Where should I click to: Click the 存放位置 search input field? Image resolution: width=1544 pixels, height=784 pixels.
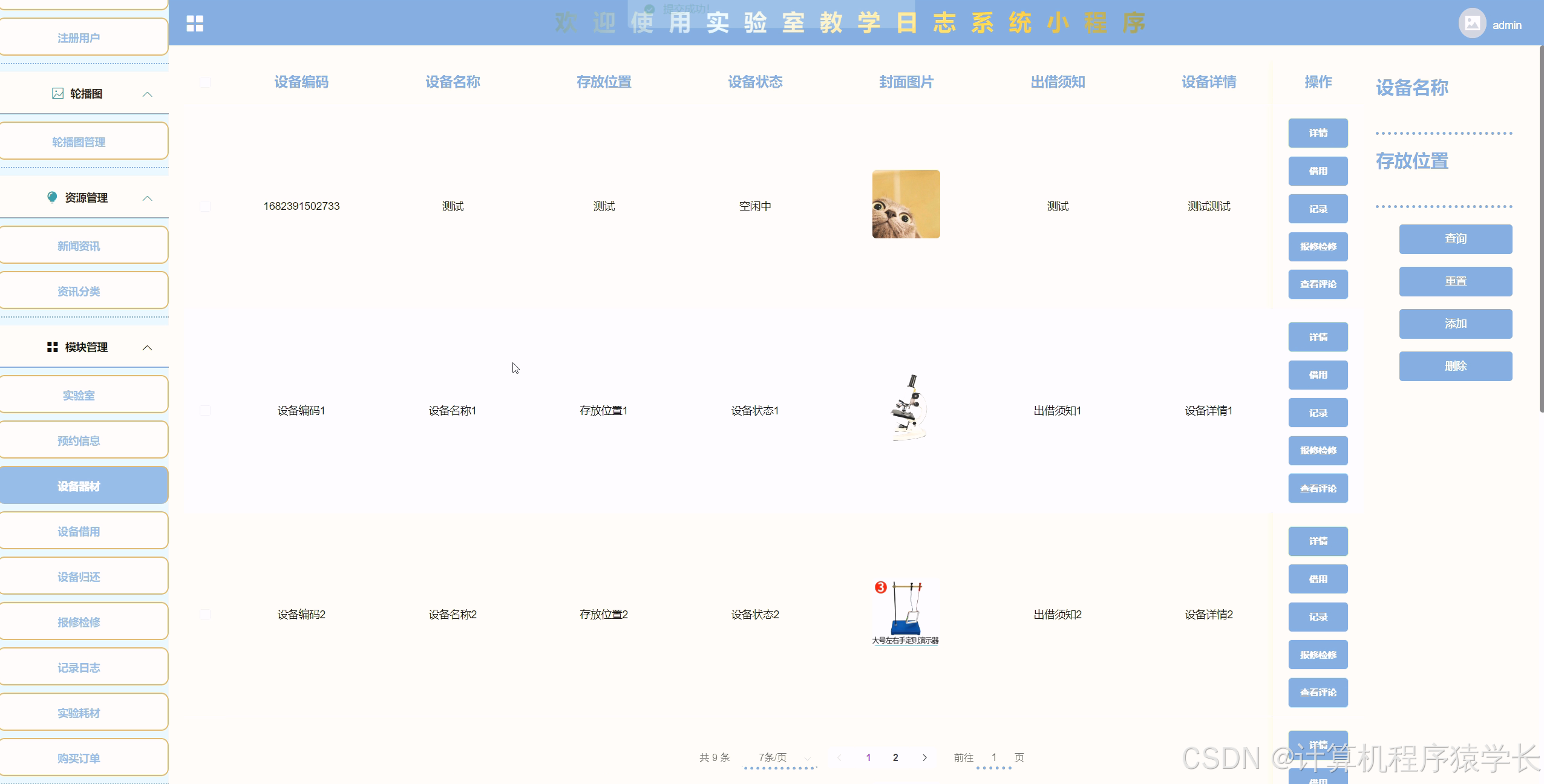[1444, 192]
